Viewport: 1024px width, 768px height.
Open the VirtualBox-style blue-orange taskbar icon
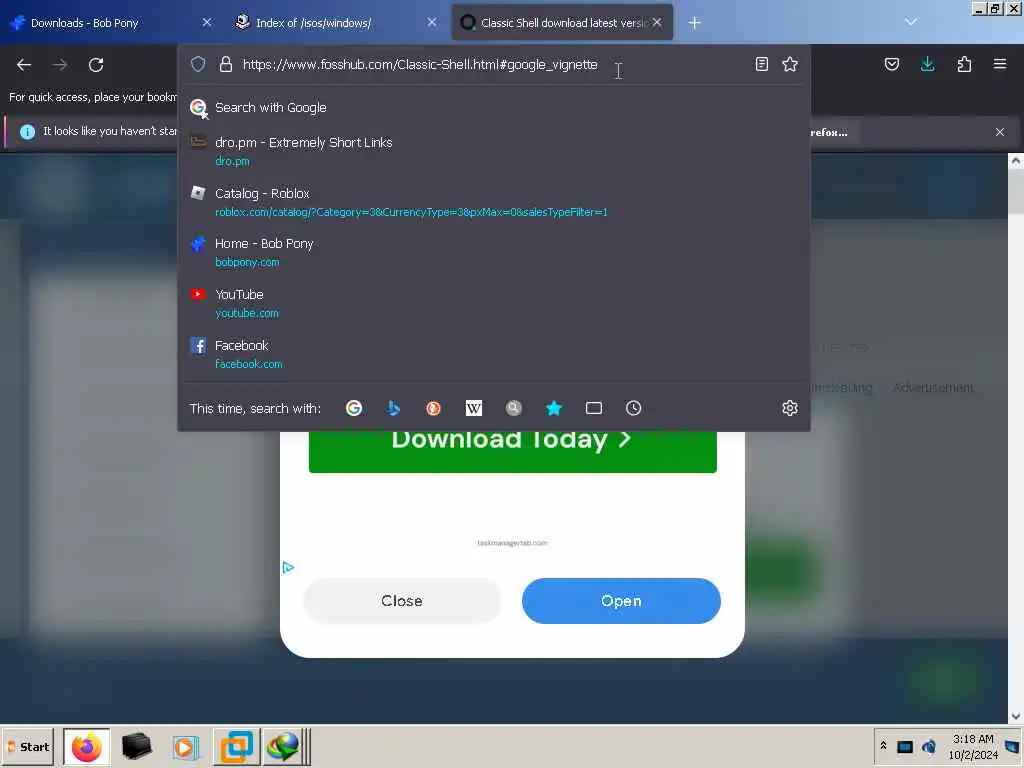point(236,746)
